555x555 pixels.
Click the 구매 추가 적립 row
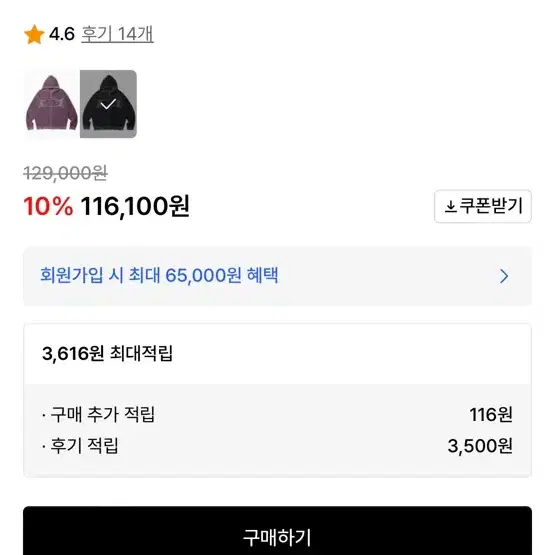pos(278,414)
